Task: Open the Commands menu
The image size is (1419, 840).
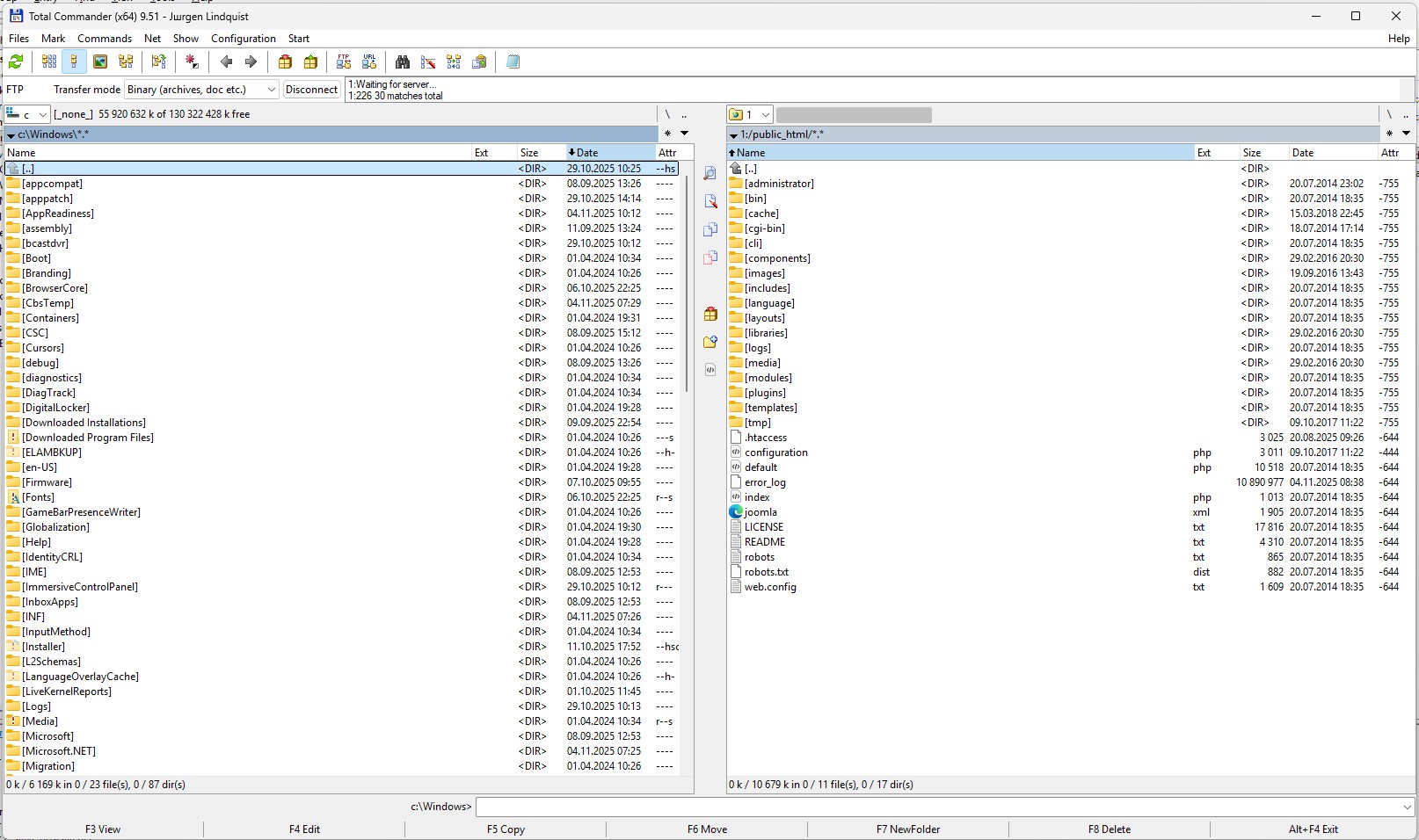Action: tap(104, 39)
